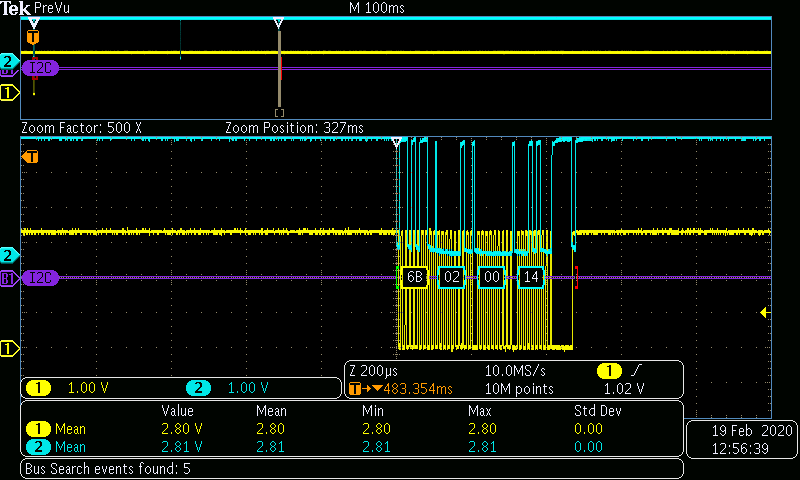The image size is (800, 480).
Task: Select decoded I2C address byte 6B
Action: pos(414,277)
